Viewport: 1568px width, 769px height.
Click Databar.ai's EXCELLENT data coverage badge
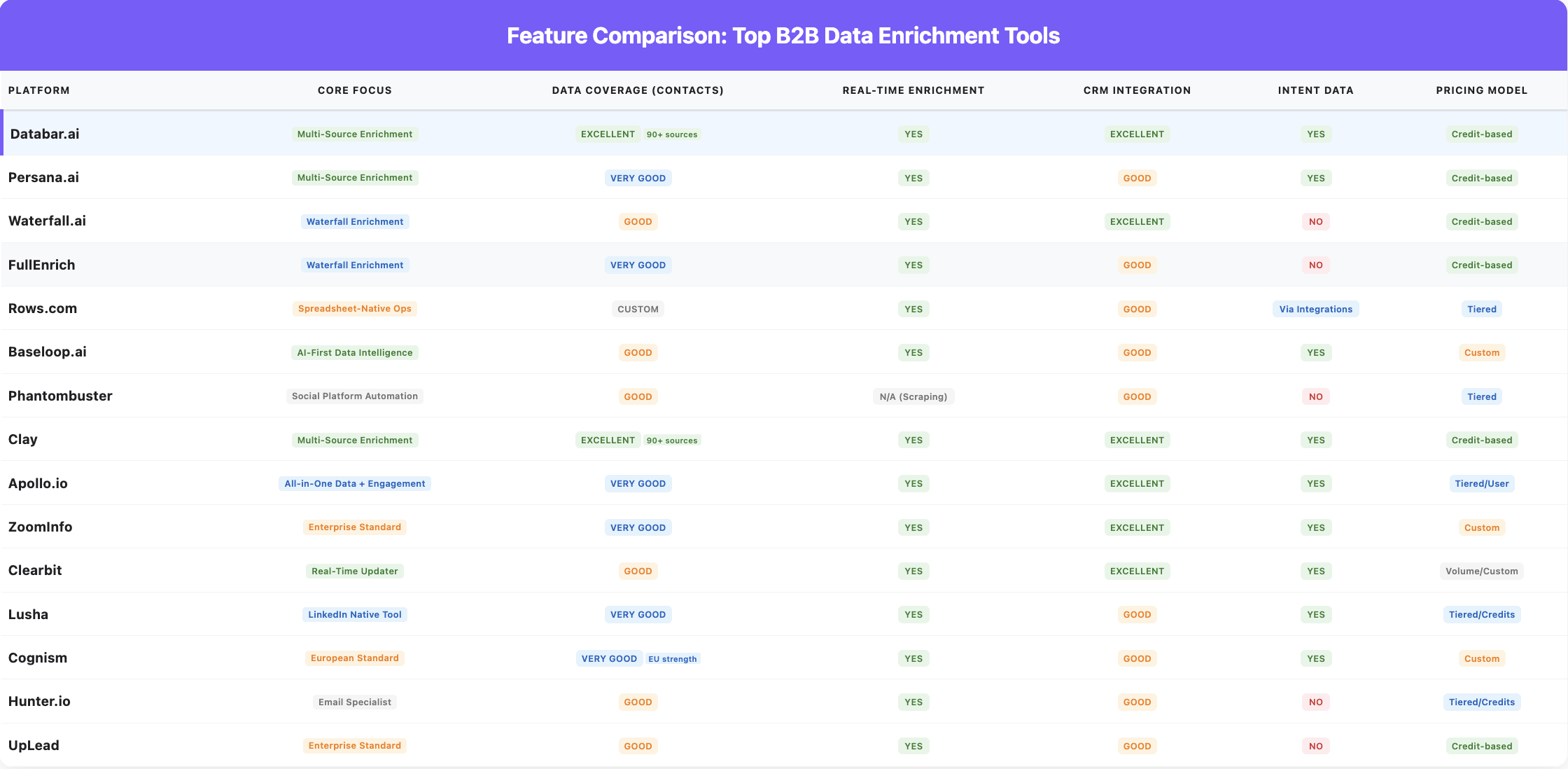point(608,134)
